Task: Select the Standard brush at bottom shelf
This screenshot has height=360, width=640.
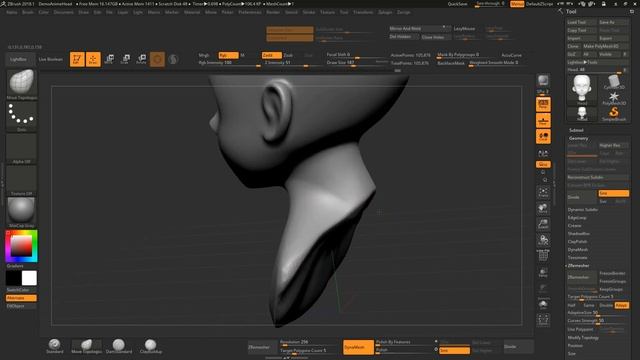Action: click(55, 346)
